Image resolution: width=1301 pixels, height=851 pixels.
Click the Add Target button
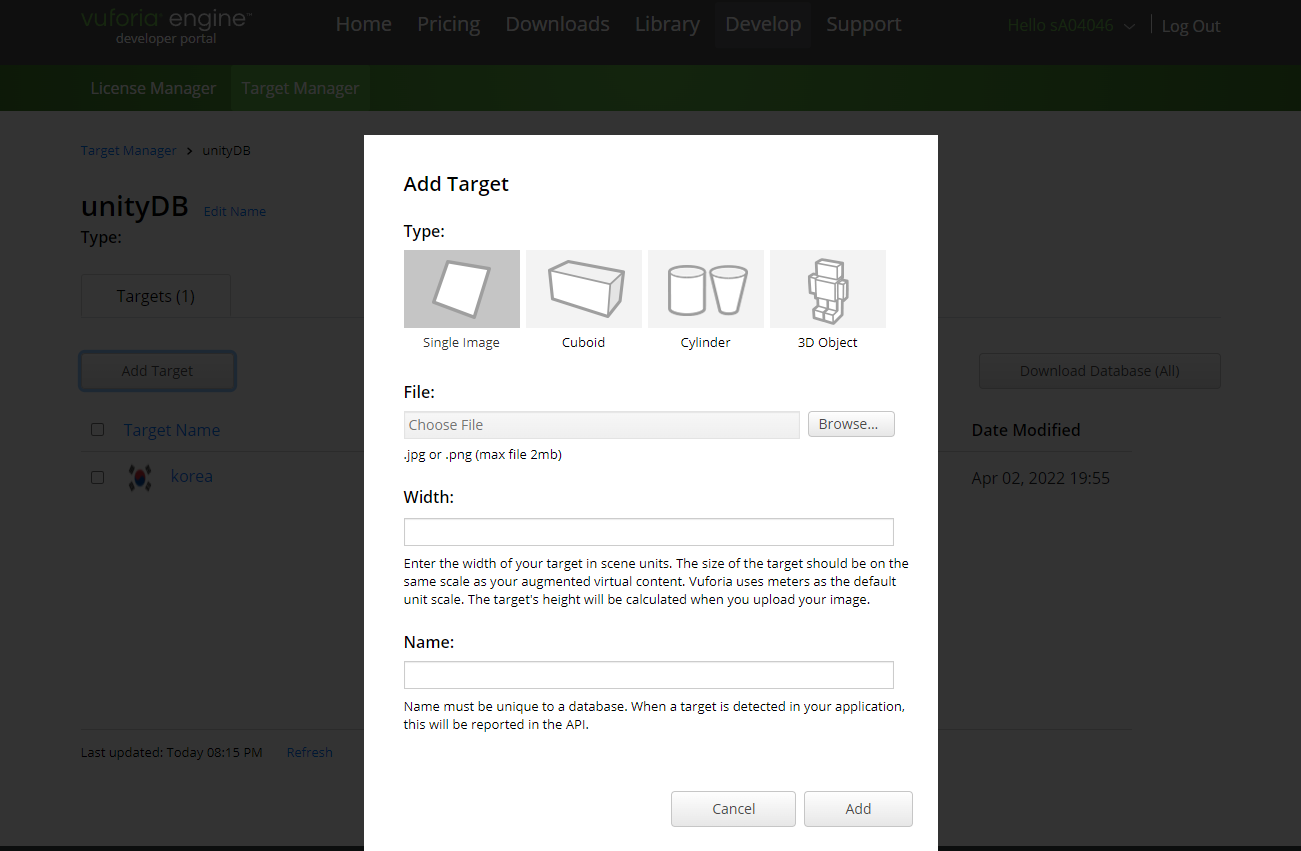pyautogui.click(x=157, y=371)
